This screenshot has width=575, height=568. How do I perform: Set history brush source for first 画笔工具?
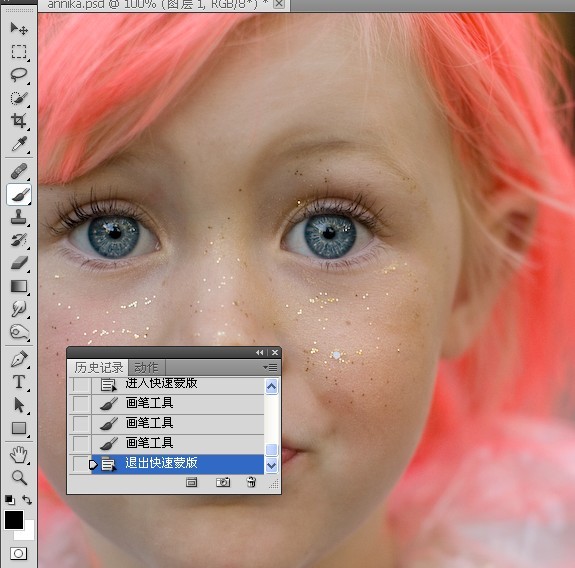[81, 404]
